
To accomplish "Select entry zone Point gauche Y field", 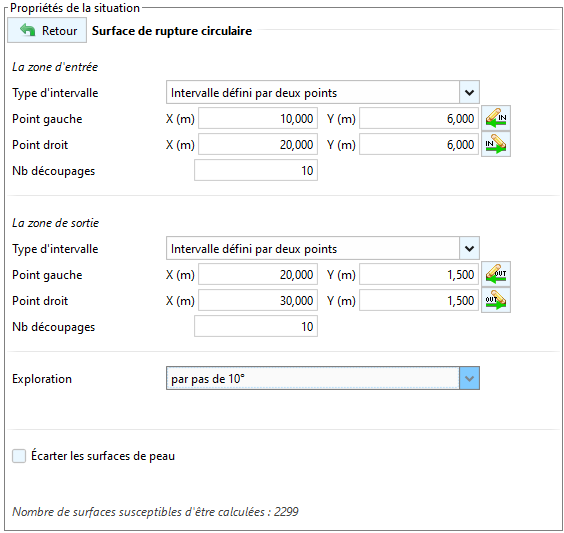I will [419, 118].
